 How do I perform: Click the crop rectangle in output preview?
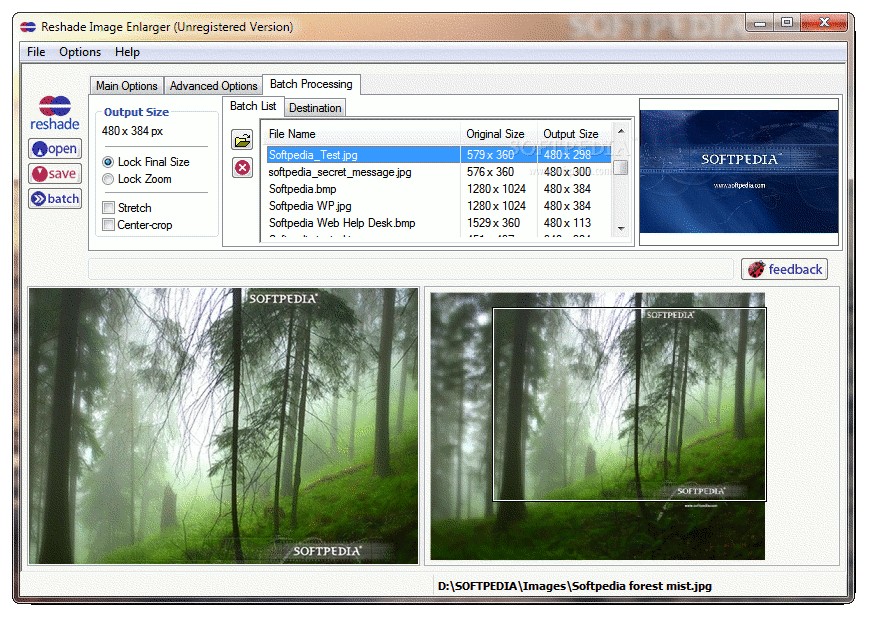(x=629, y=404)
